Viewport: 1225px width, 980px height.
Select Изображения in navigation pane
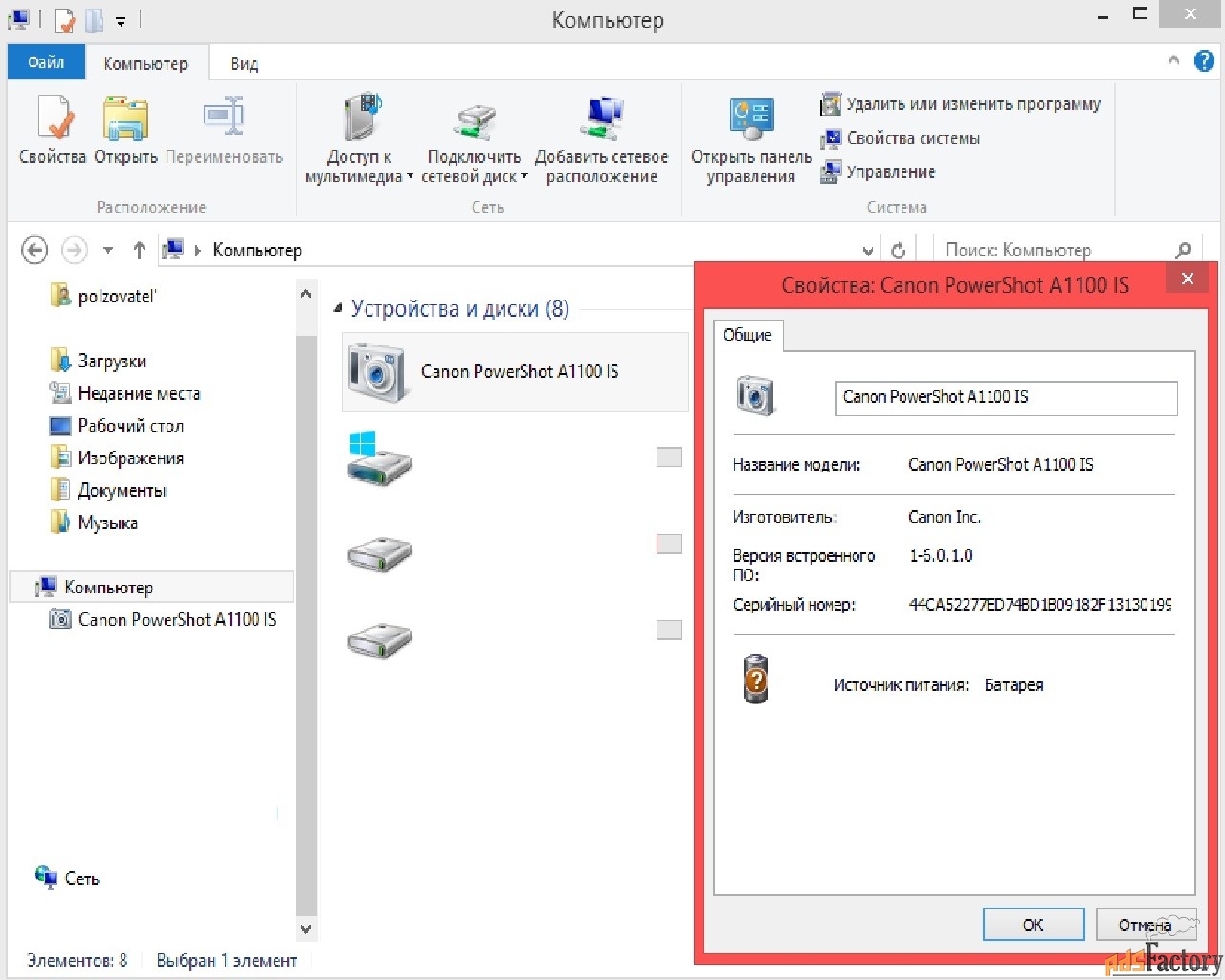[116, 458]
